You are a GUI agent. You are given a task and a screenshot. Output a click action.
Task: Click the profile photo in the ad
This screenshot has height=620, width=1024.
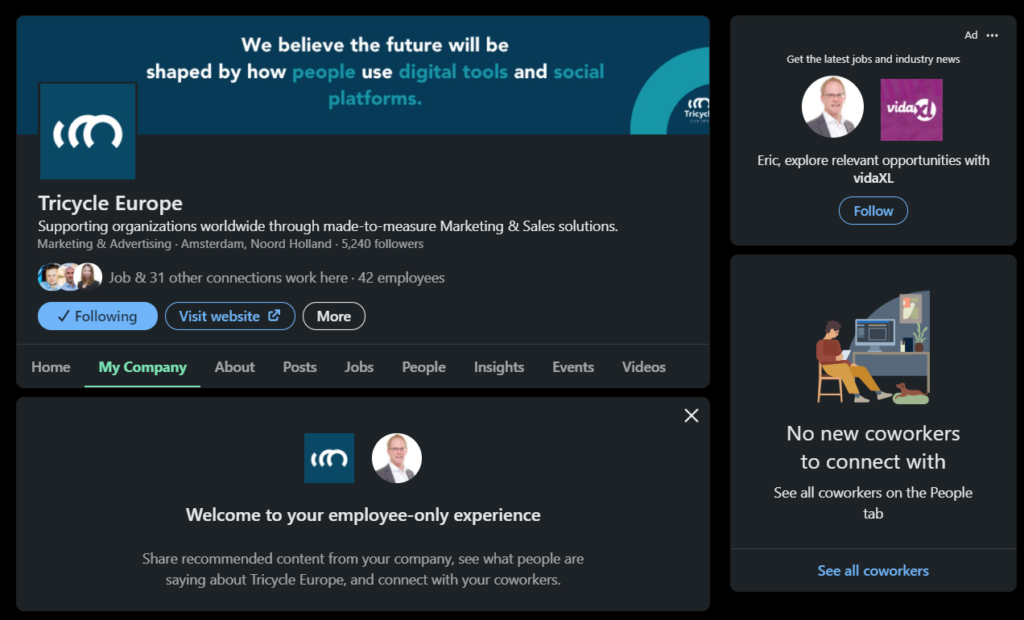(833, 107)
